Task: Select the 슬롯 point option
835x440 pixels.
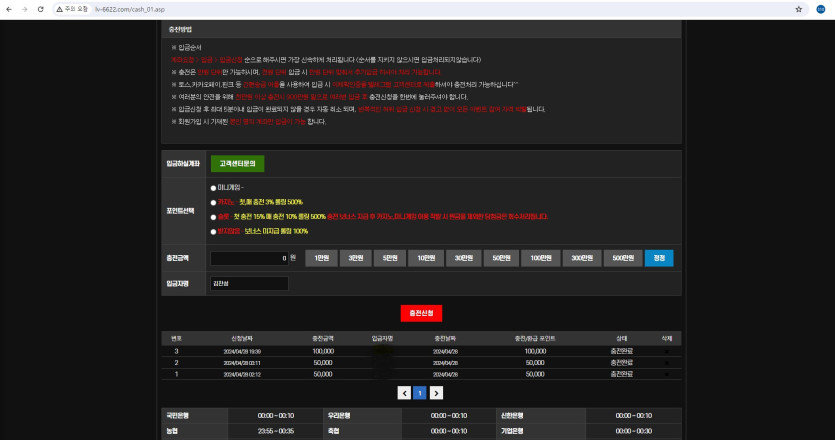Action: click(x=213, y=216)
